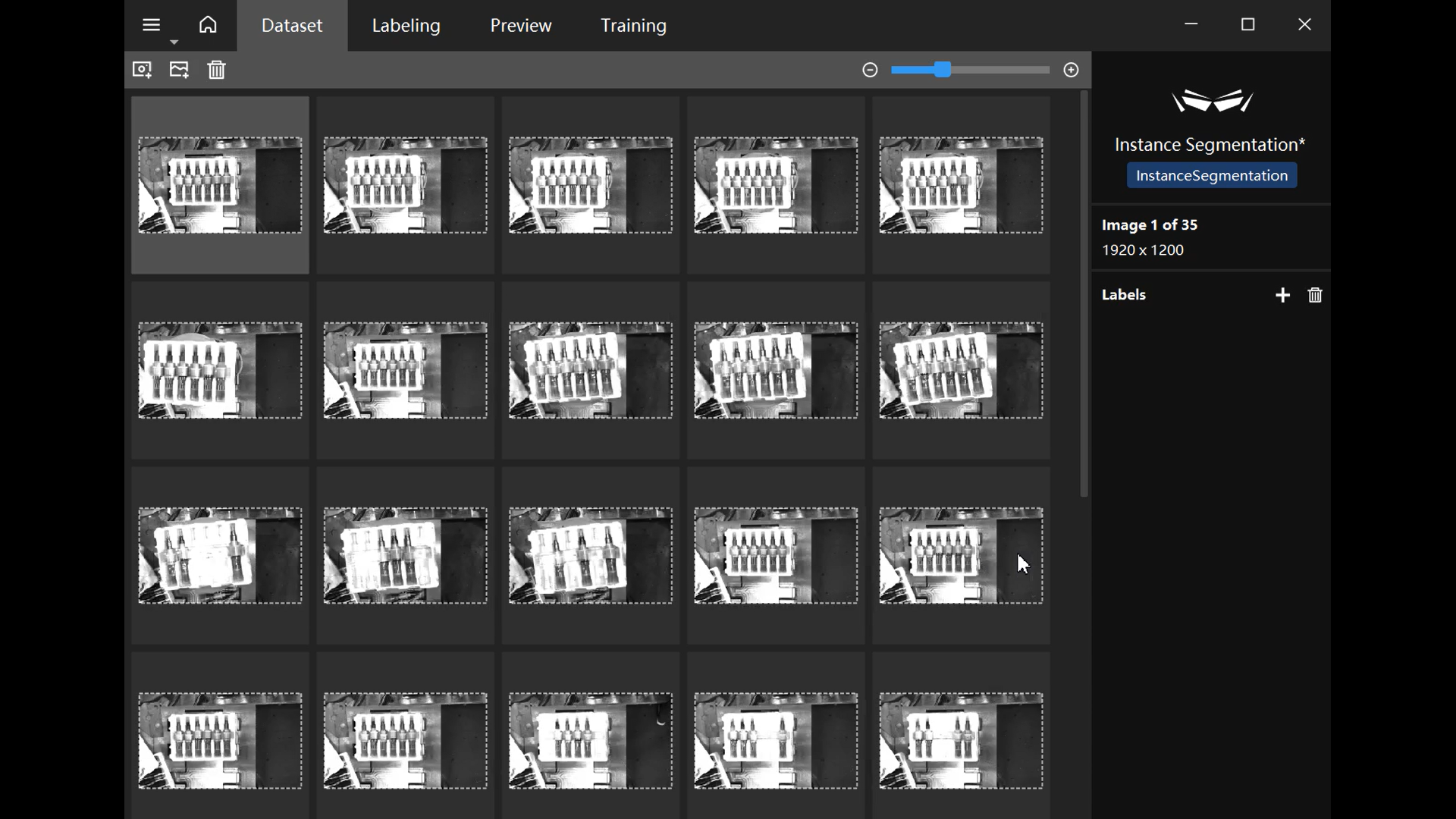Switch to the Labeling tab

coord(406,26)
